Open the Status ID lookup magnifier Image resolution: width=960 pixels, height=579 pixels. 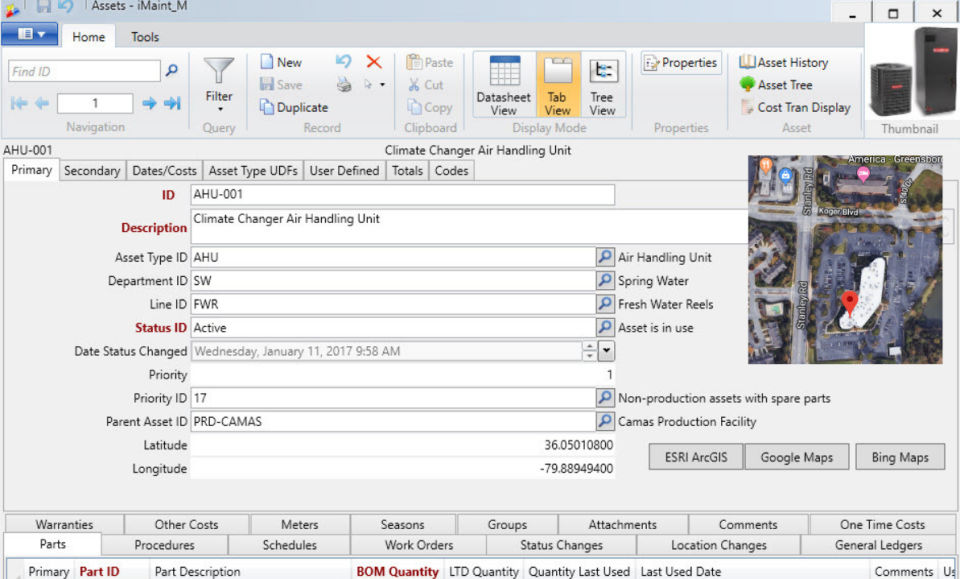click(x=606, y=327)
